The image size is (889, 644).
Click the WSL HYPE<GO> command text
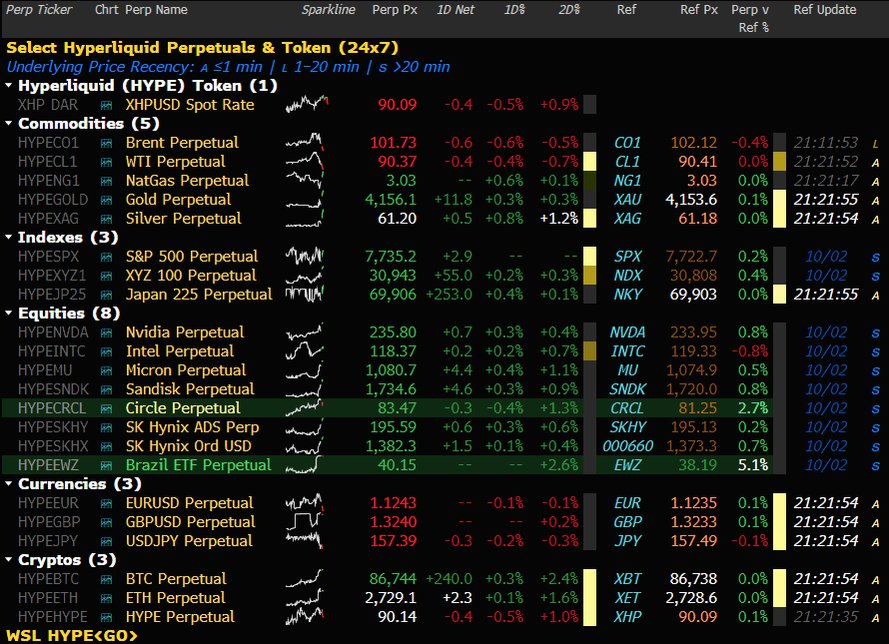click(71, 635)
